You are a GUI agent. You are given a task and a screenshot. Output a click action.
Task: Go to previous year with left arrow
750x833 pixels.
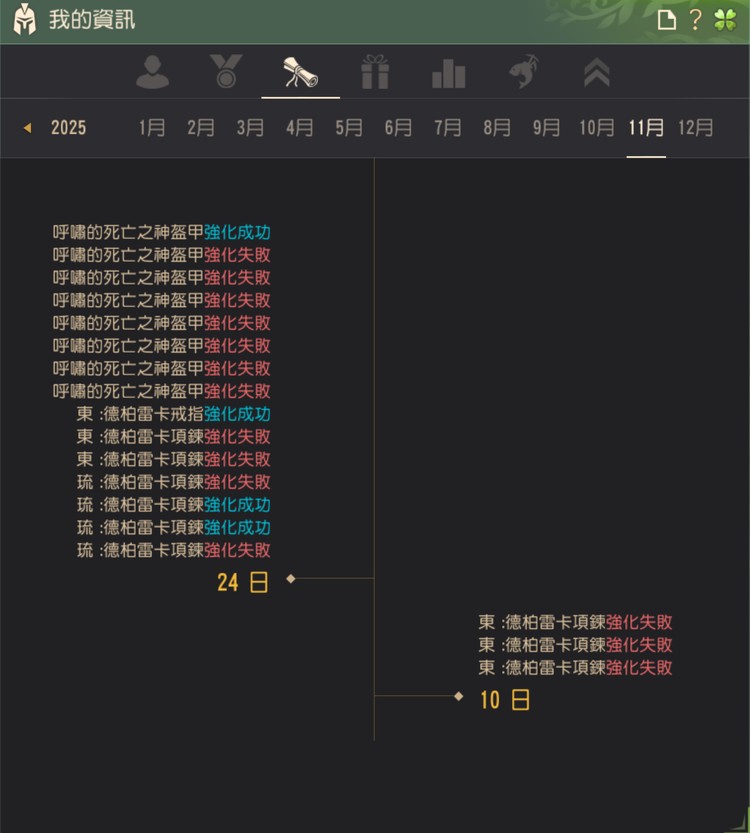[x=28, y=128]
